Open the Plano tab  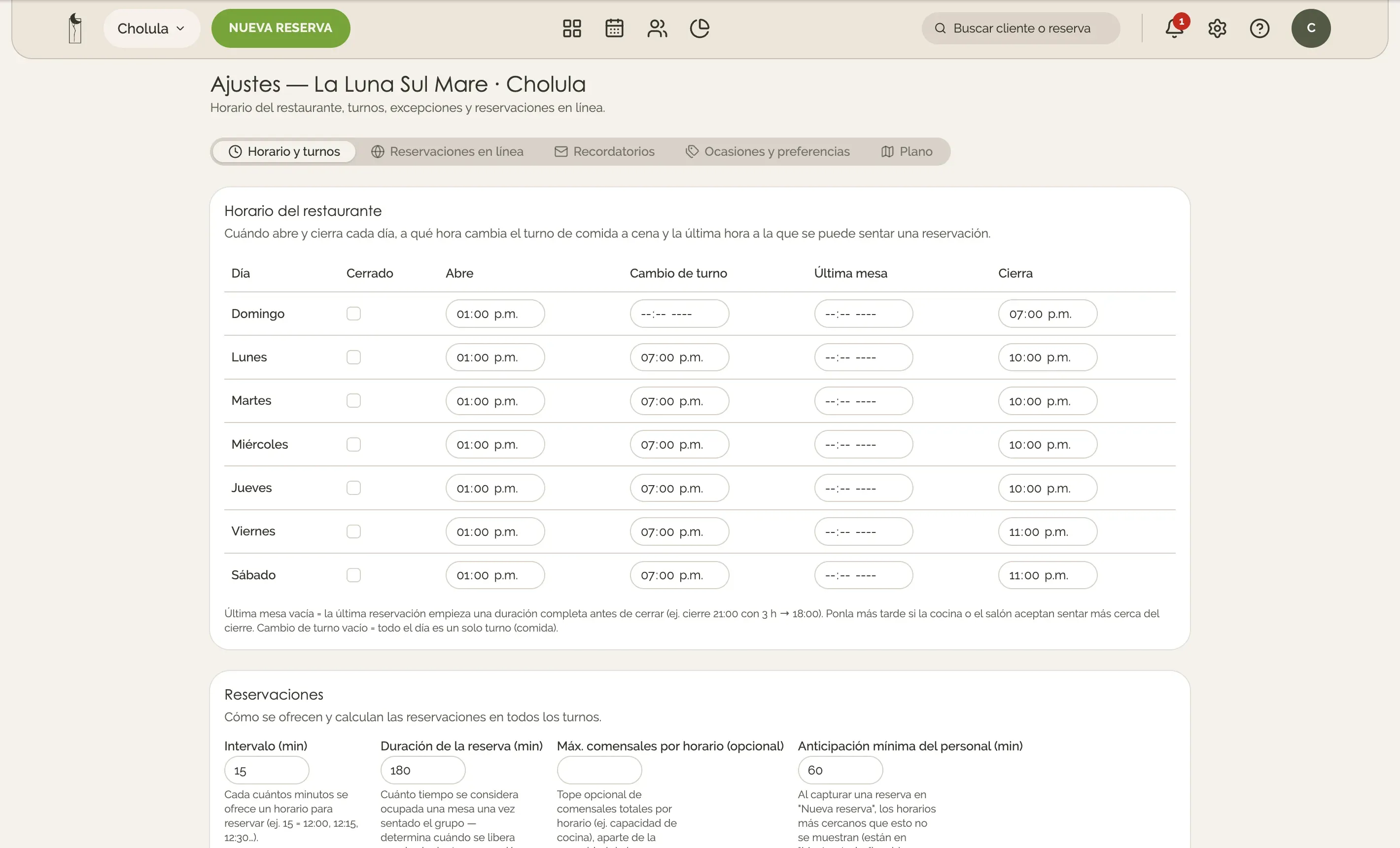coord(907,151)
